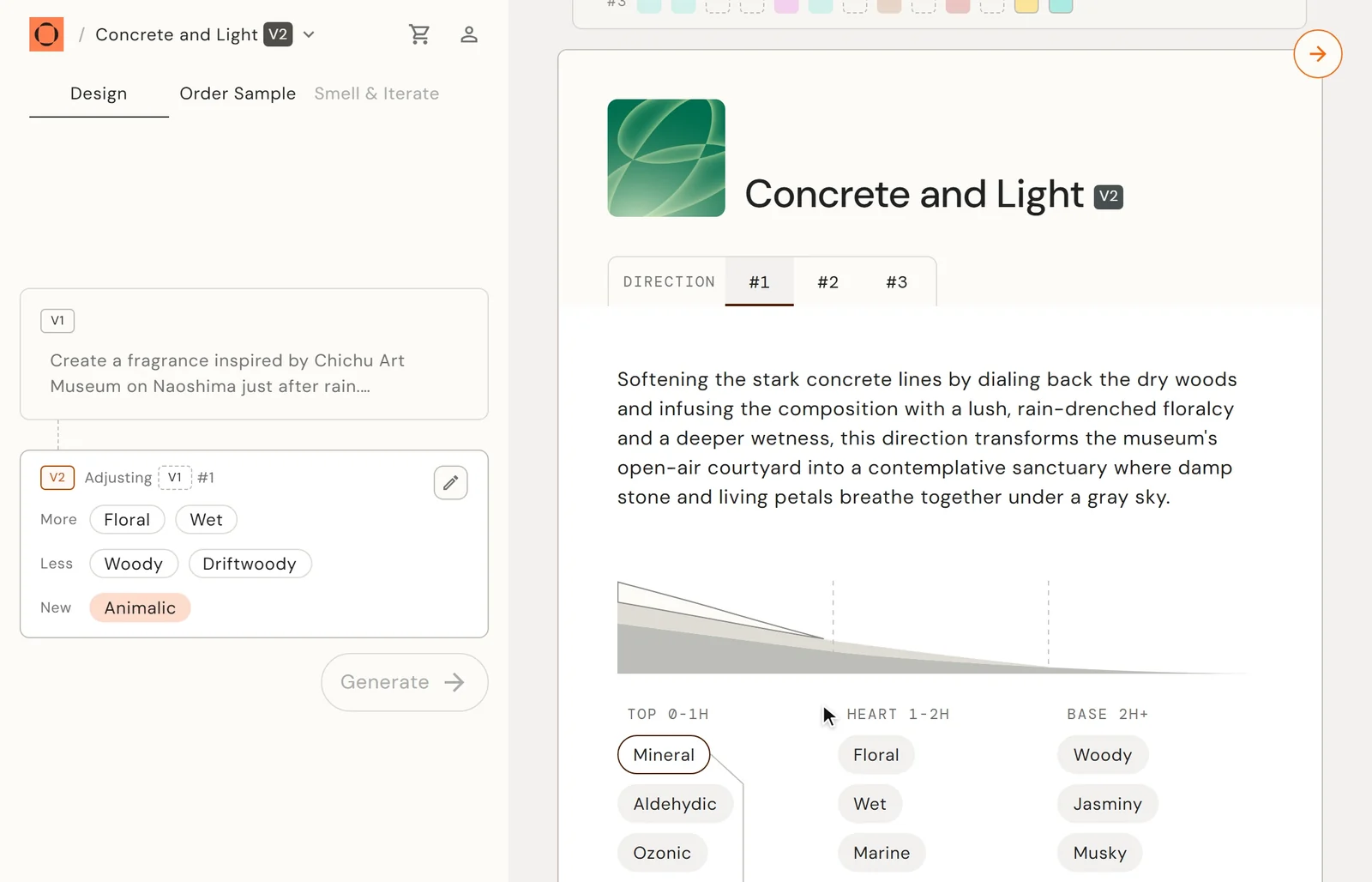Click the orange app logo icon

click(x=46, y=34)
